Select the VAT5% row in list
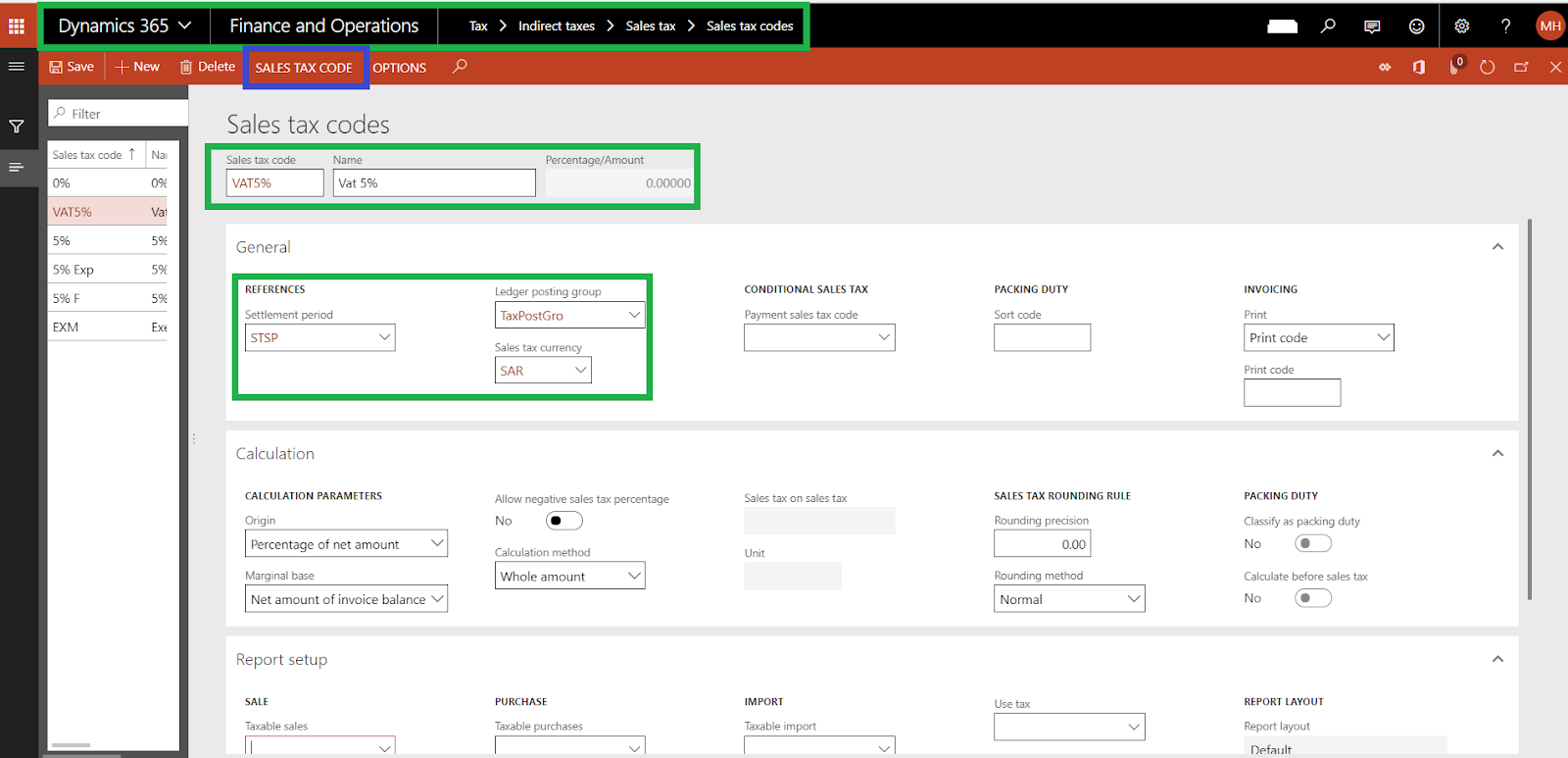Screen dimensions: 1568x758 click(110, 212)
